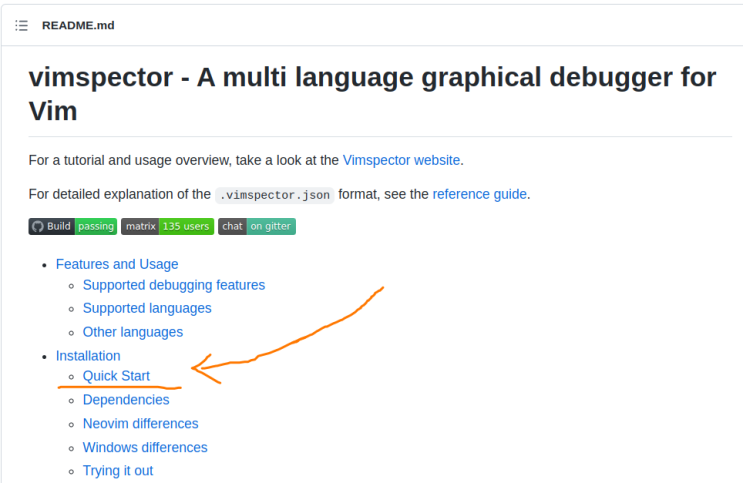Click the README.md file name header

click(x=78, y=25)
